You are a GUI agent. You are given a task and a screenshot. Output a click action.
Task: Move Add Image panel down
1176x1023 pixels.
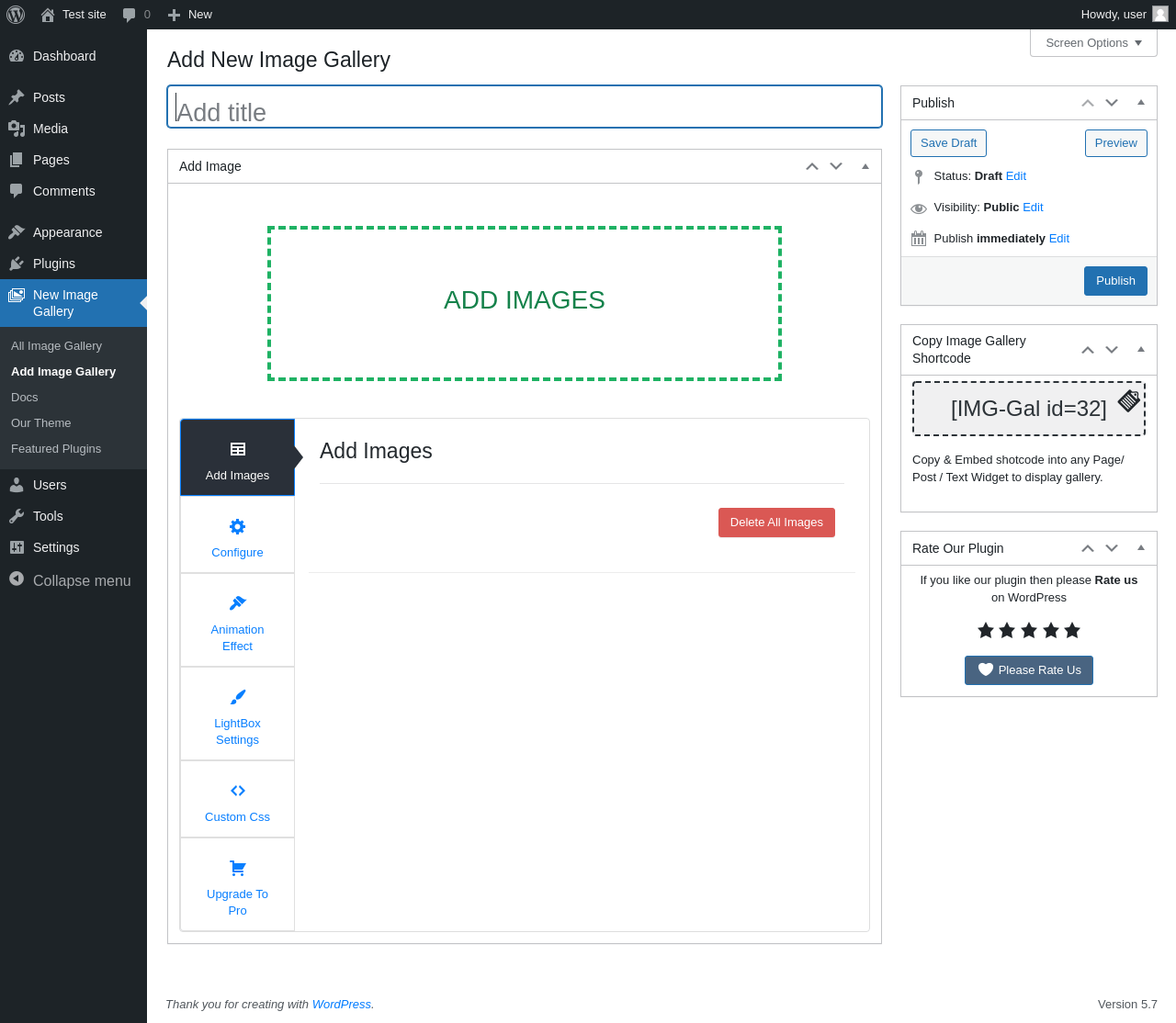pyautogui.click(x=836, y=166)
